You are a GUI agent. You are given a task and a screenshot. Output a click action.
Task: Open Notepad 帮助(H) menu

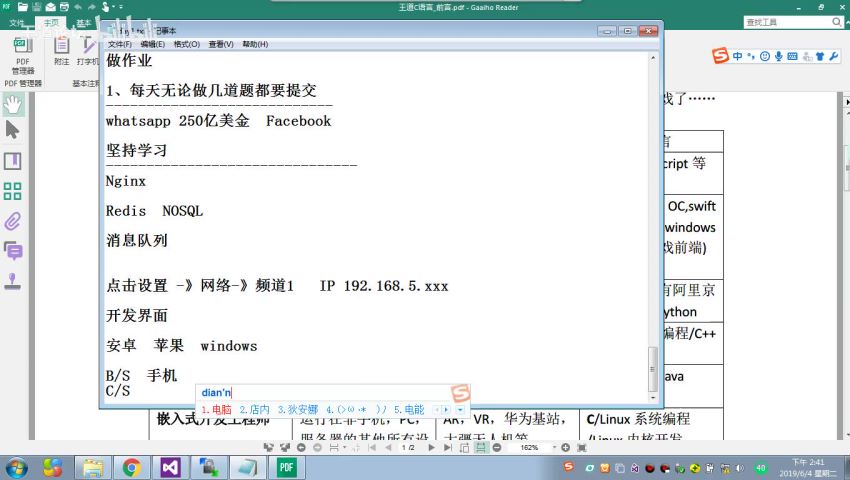pyautogui.click(x=255, y=44)
